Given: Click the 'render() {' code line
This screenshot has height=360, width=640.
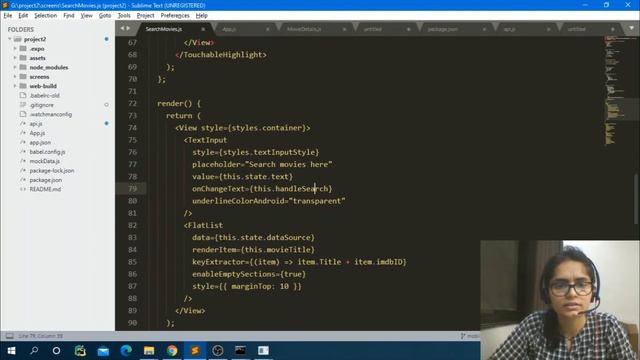Looking at the screenshot, I should click(x=179, y=103).
